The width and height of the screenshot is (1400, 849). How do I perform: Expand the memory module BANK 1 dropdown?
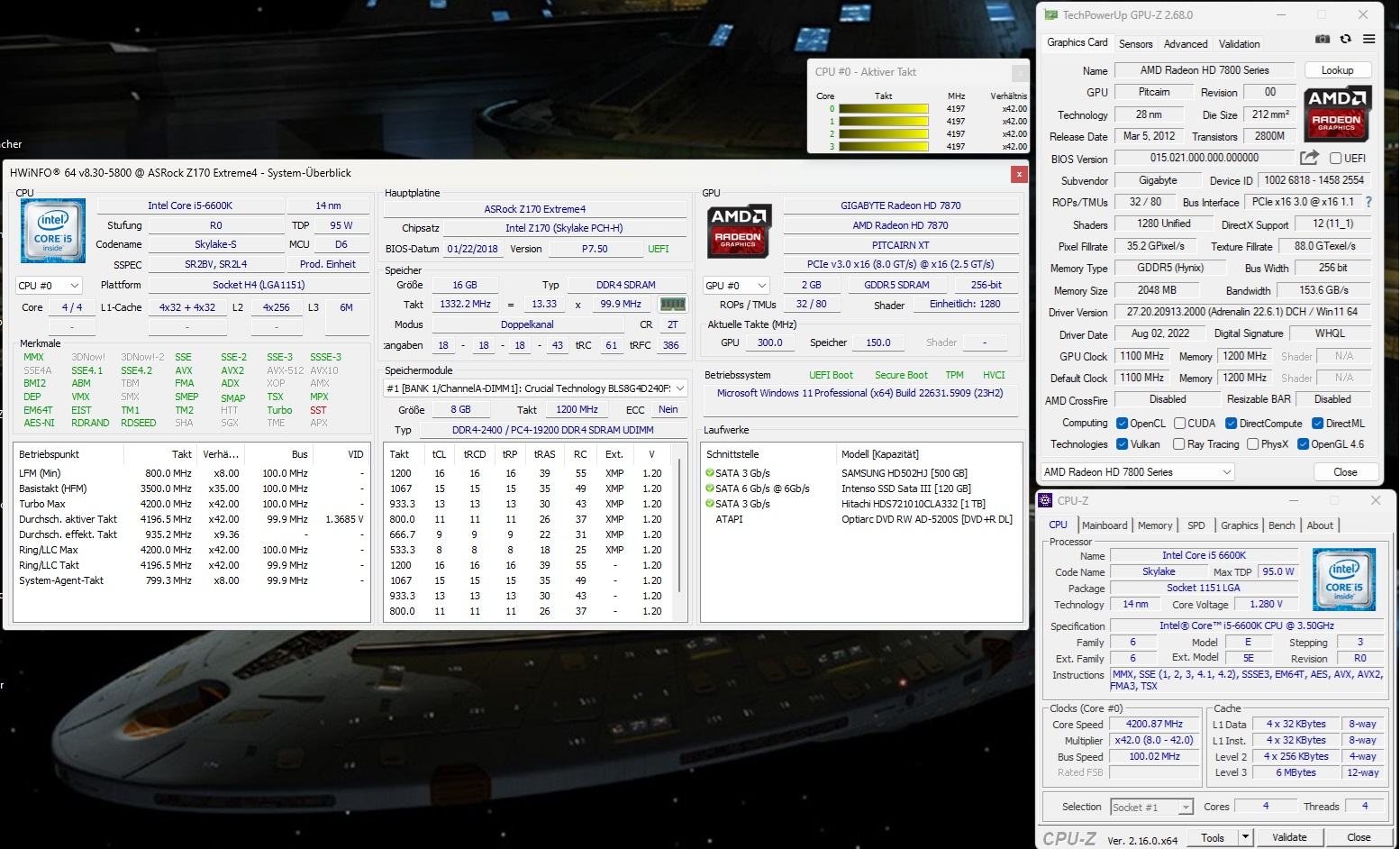coord(536,388)
